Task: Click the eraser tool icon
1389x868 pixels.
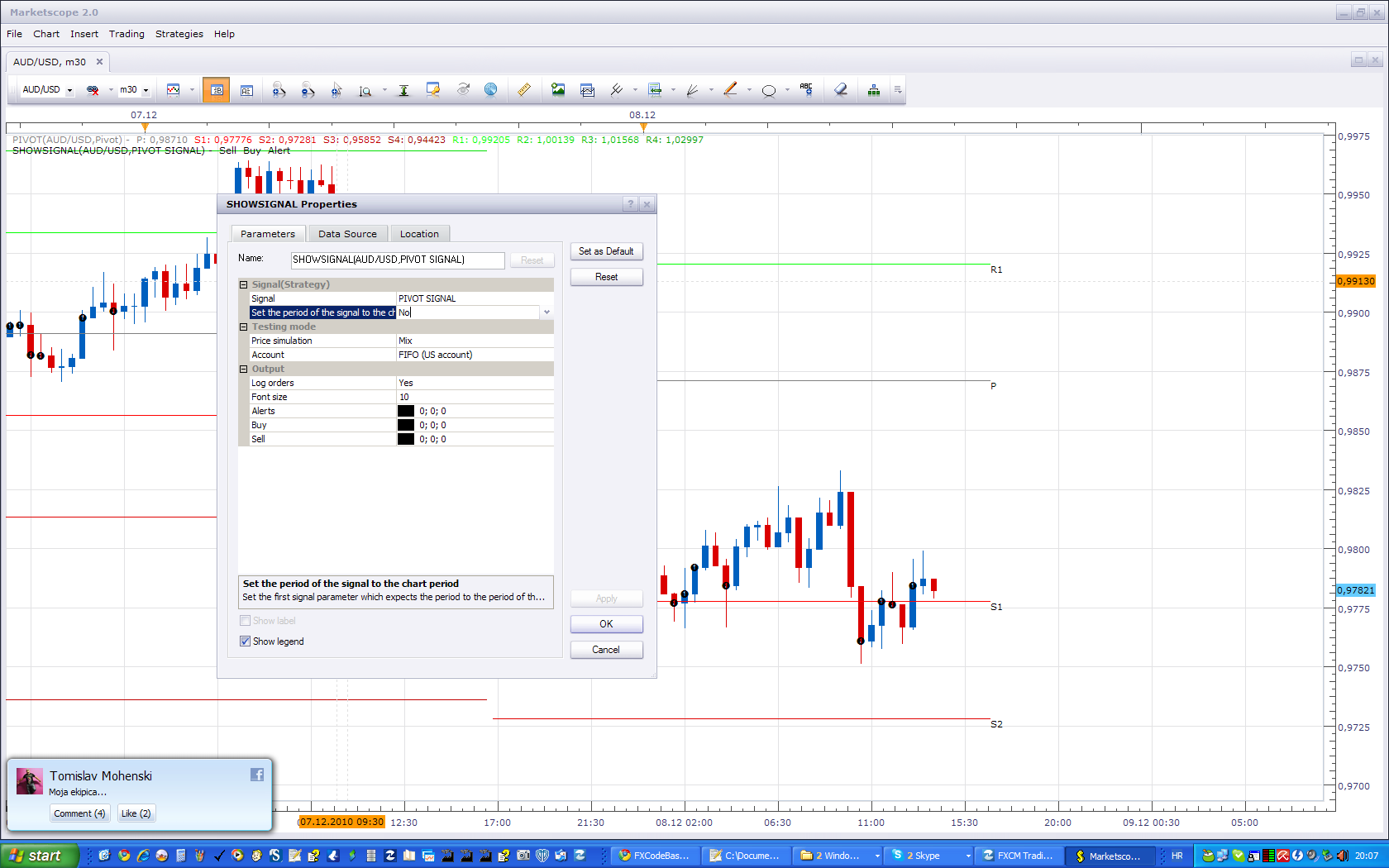Action: (x=840, y=90)
